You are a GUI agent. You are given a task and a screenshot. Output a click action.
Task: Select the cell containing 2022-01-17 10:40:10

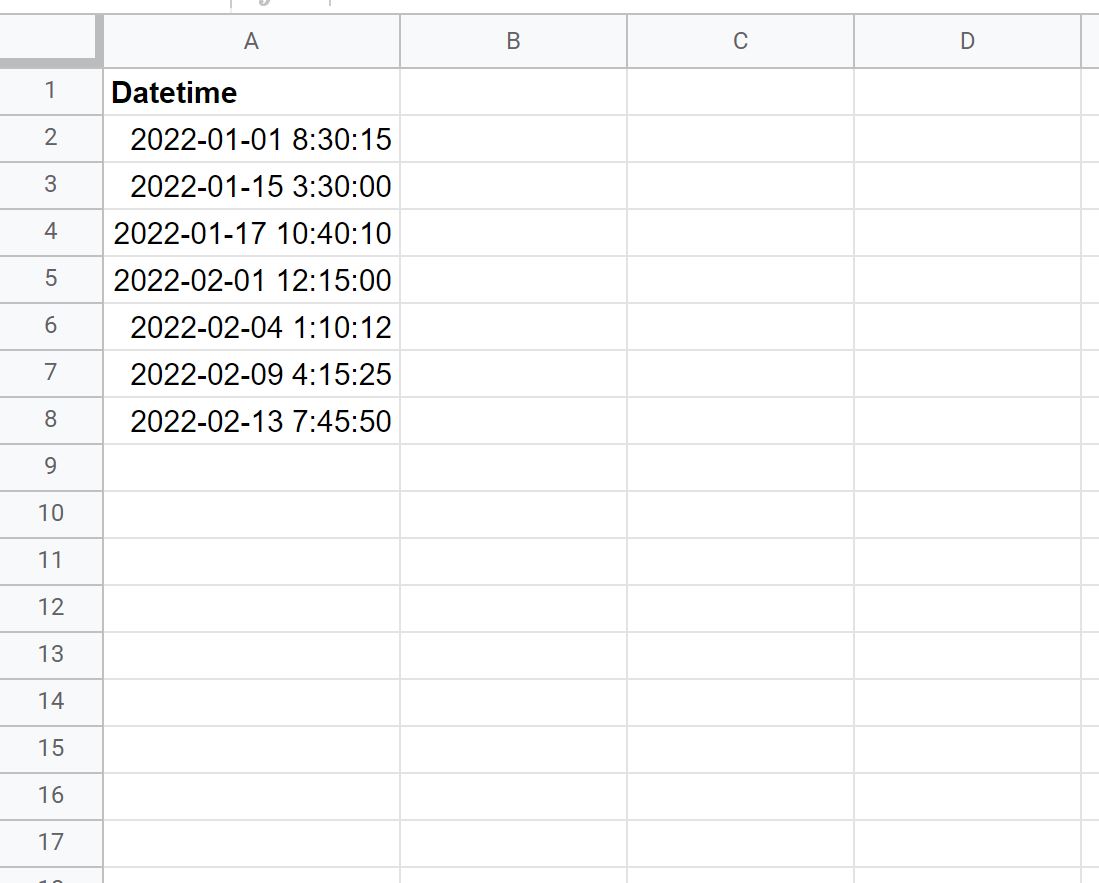click(251, 233)
